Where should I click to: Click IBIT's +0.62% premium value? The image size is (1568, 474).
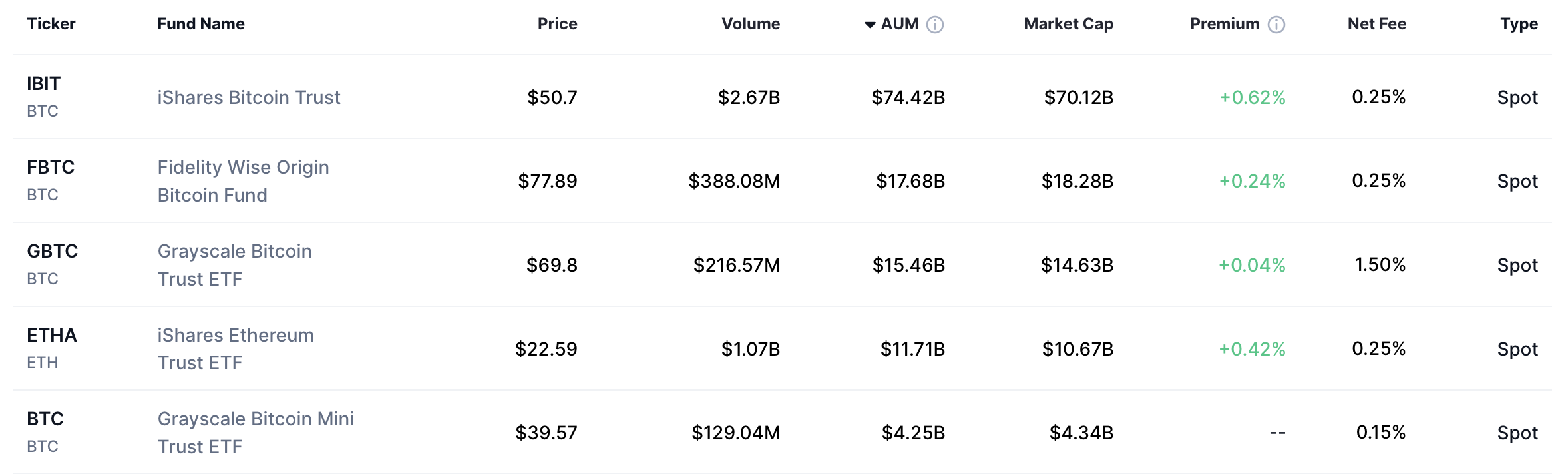pyautogui.click(x=1252, y=97)
